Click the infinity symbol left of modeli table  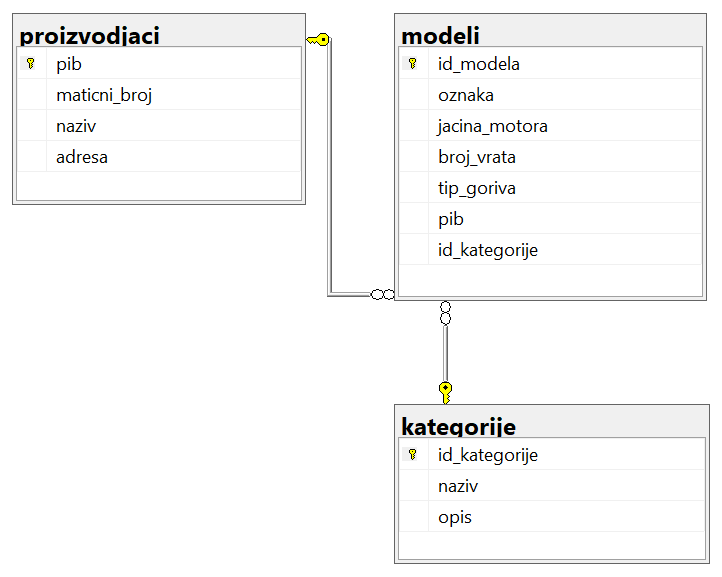(x=383, y=294)
